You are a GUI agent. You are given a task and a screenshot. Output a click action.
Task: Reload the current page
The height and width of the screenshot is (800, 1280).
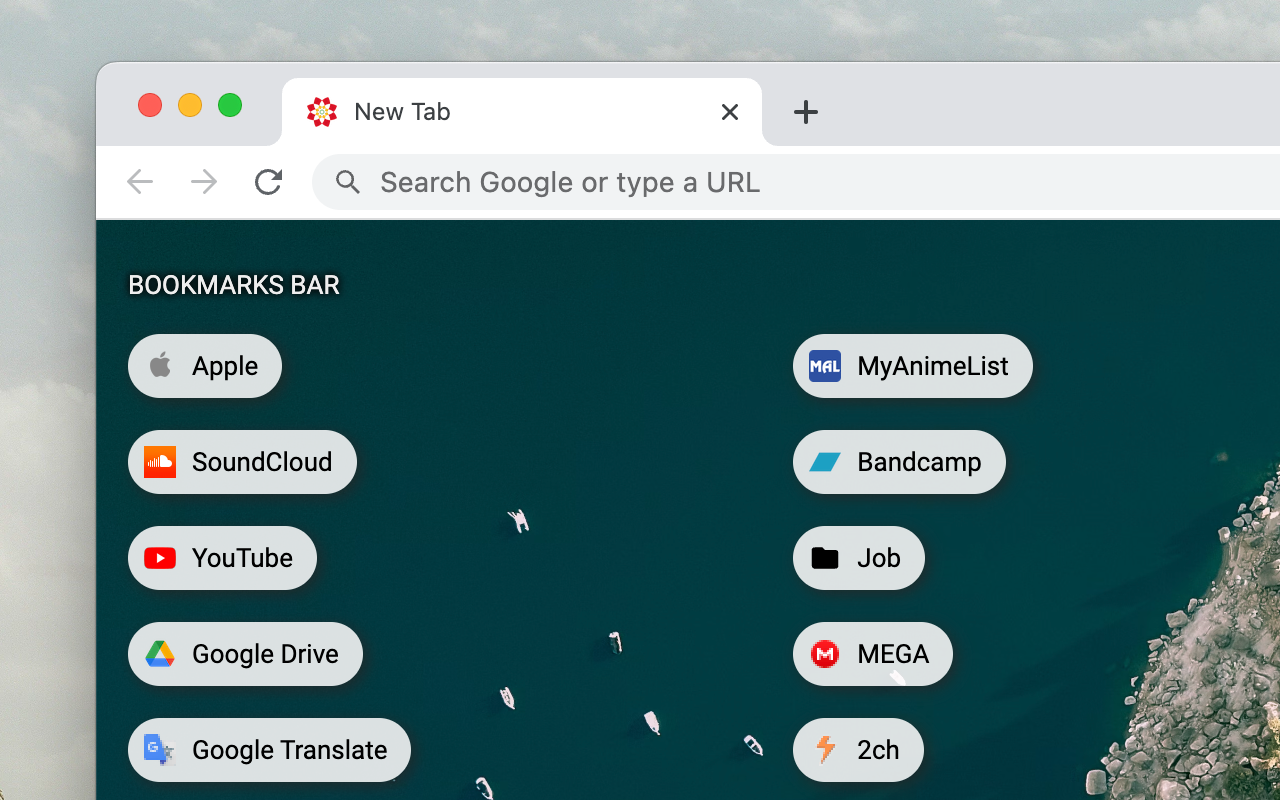[x=268, y=182]
